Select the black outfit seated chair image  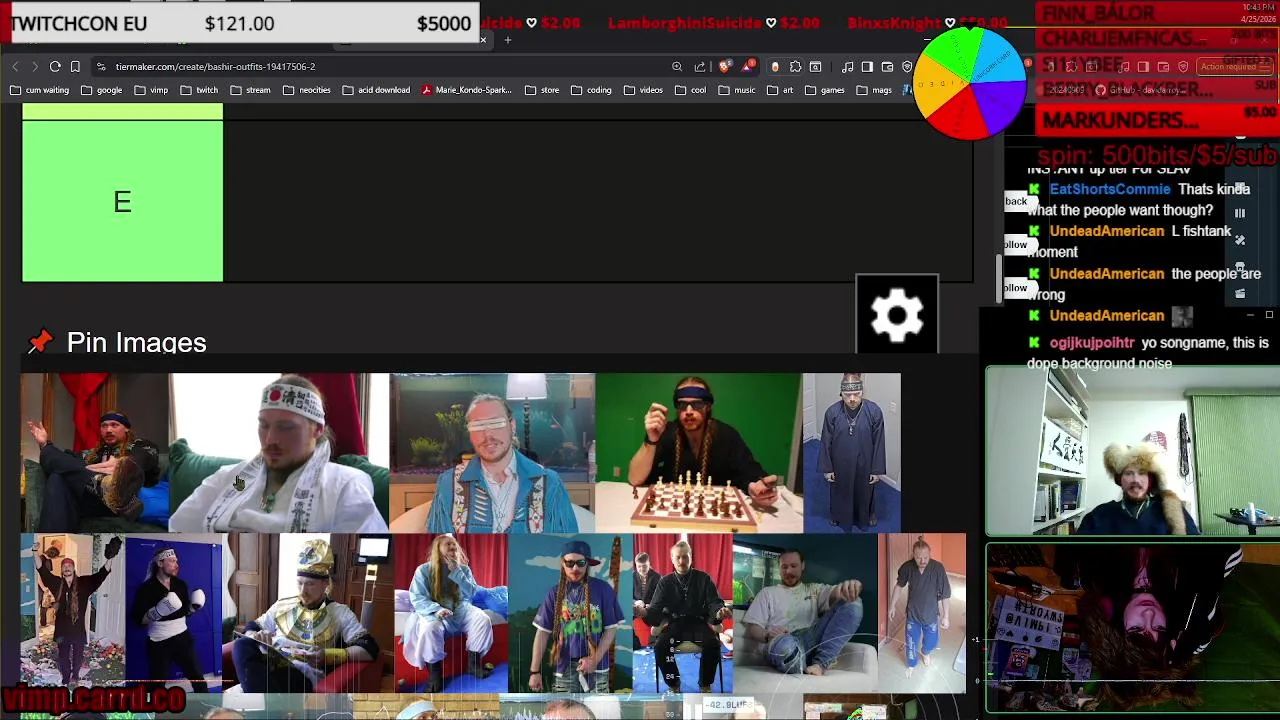tap(682, 613)
